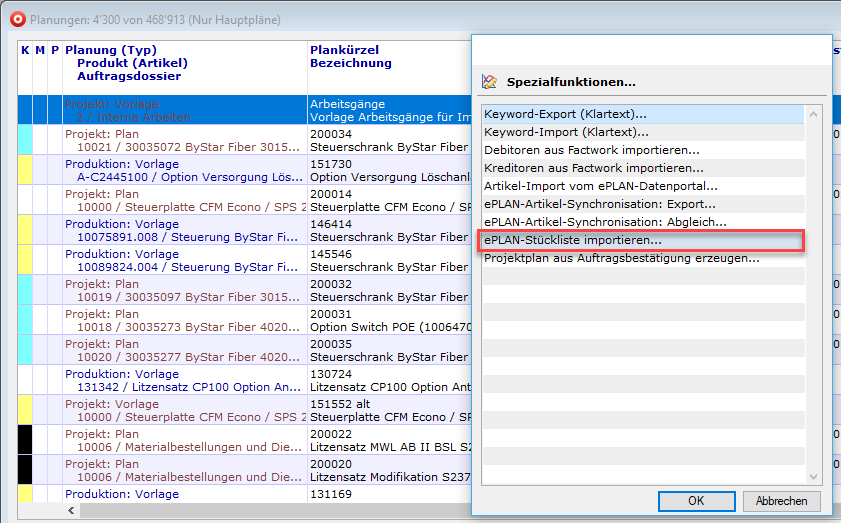Choose Debitoren aus Factwork importieren
841x523 pixels.
(x=591, y=150)
